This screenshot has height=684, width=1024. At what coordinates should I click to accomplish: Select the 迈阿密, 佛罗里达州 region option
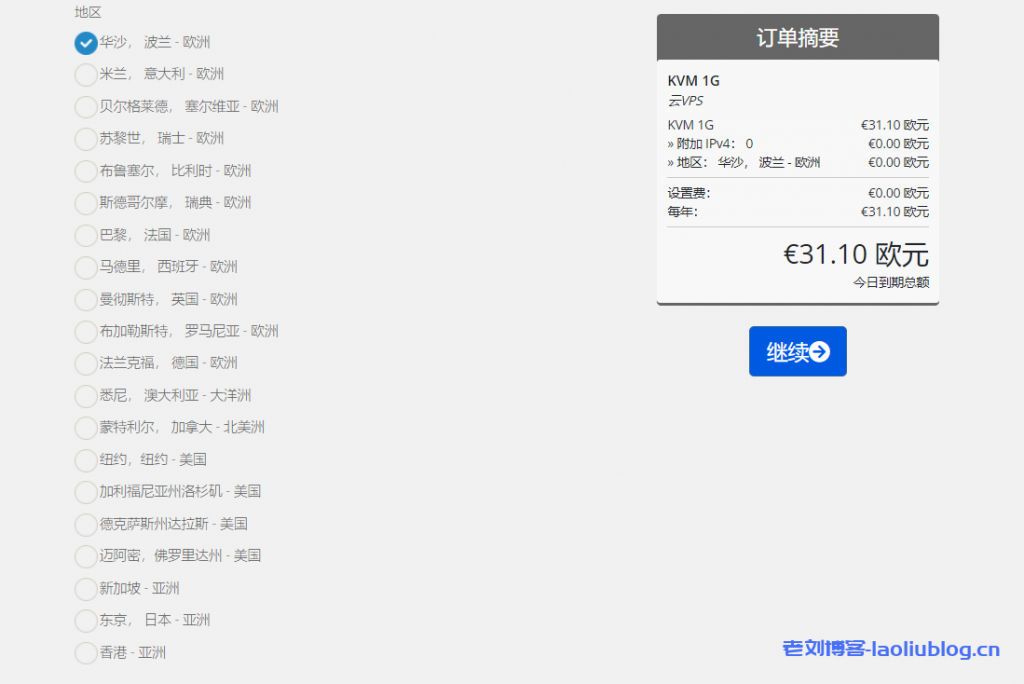[x=85, y=556]
